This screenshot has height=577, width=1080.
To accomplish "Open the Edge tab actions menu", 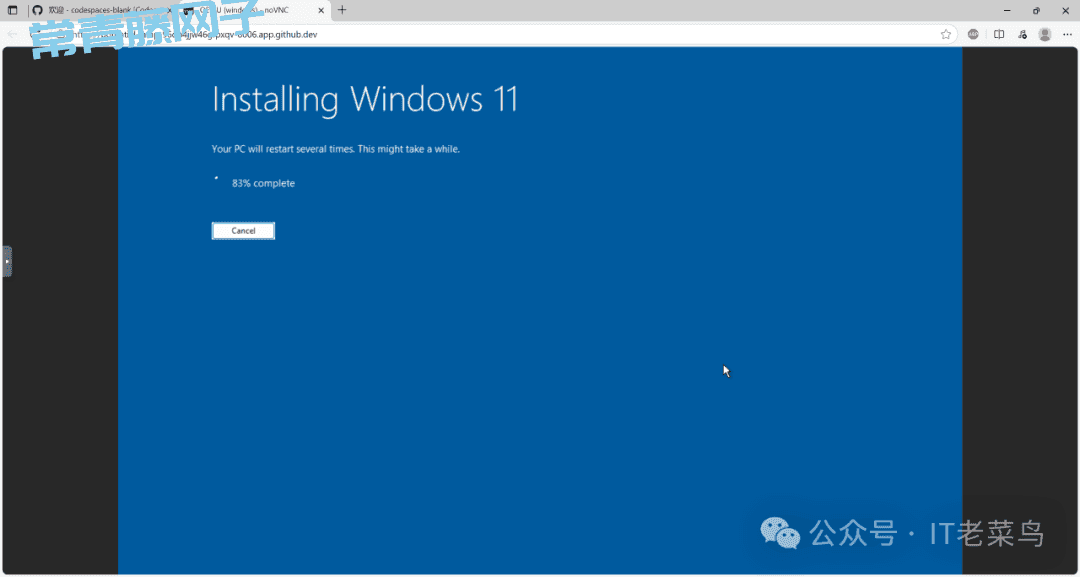I will pos(12,10).
